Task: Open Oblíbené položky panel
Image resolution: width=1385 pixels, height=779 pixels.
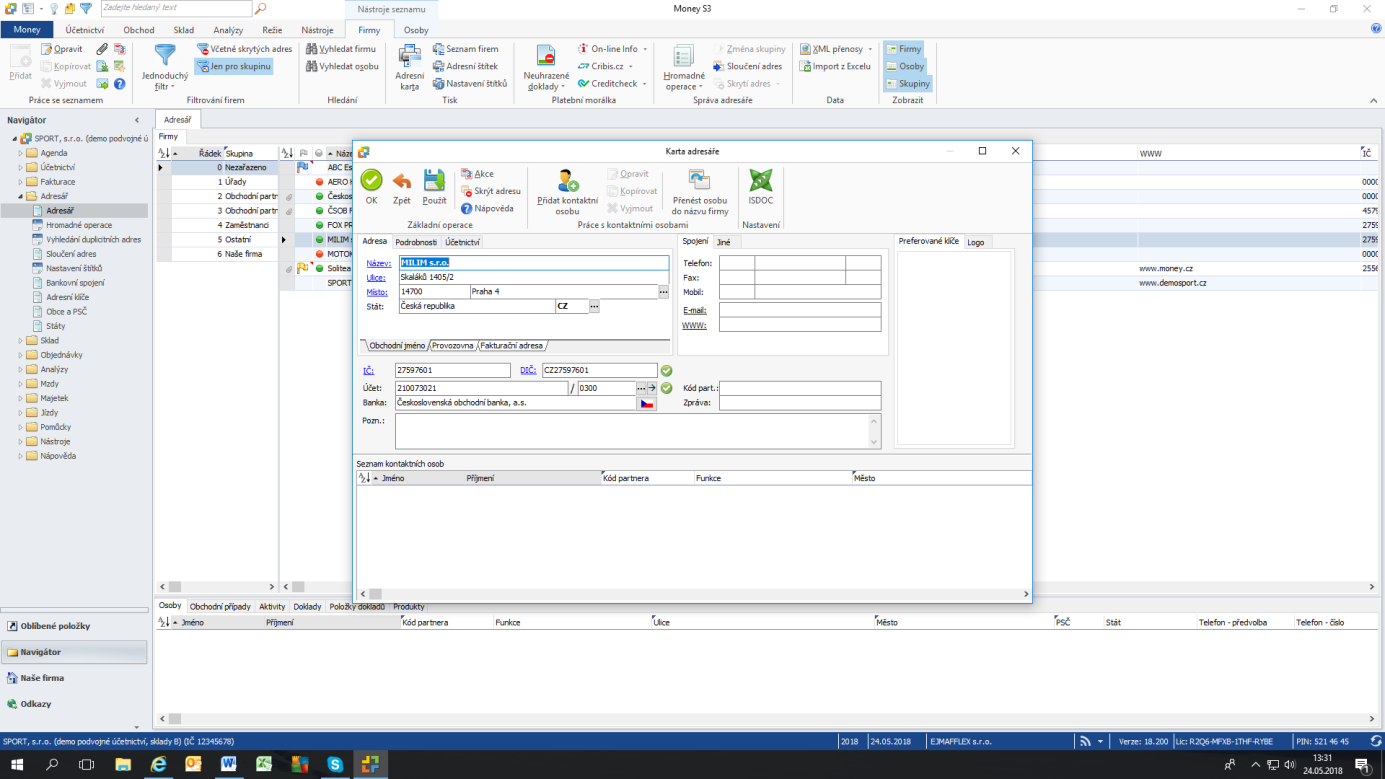Action: (74, 626)
